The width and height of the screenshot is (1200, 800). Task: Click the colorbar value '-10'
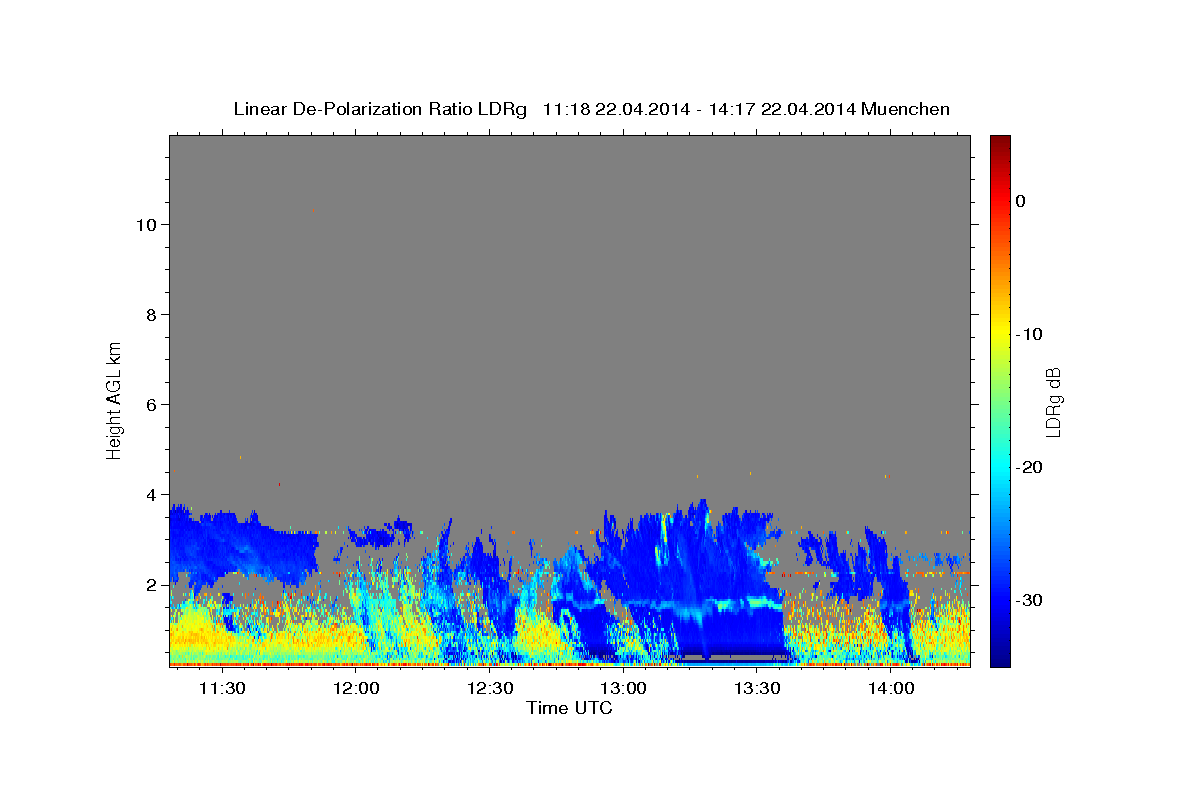(x=1030, y=334)
